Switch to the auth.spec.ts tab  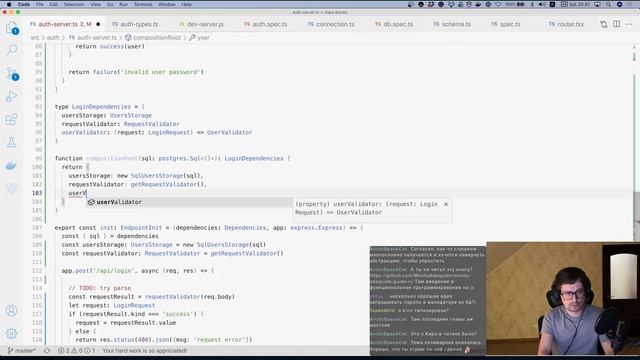click(269, 24)
